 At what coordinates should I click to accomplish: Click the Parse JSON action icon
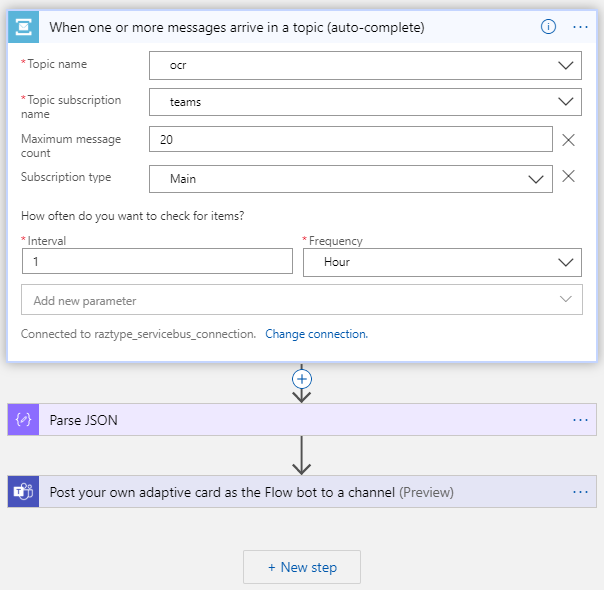click(23, 420)
